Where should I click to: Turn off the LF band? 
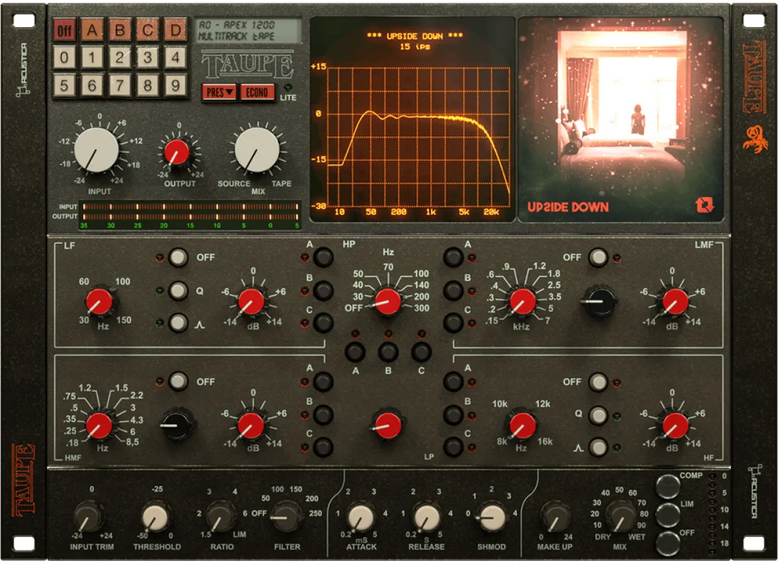pyautogui.click(x=178, y=258)
